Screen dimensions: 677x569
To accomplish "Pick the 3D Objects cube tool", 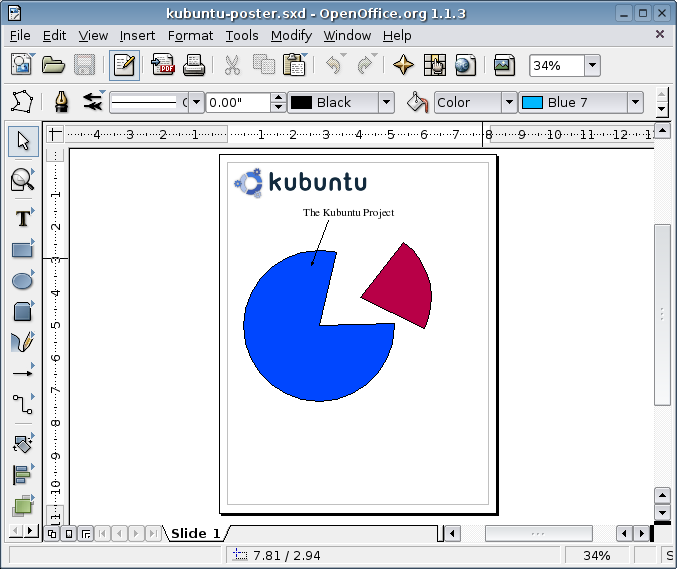I will click(22, 312).
